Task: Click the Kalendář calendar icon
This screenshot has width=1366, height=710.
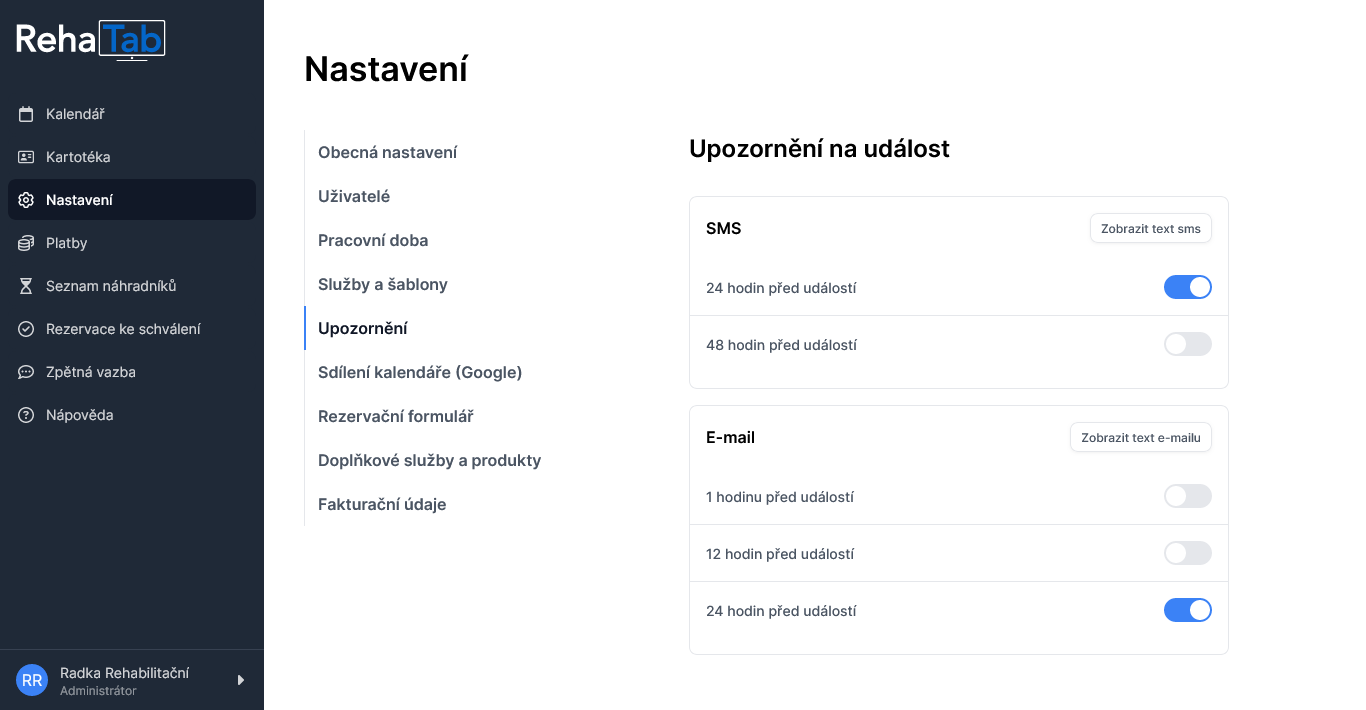Action: tap(26, 114)
